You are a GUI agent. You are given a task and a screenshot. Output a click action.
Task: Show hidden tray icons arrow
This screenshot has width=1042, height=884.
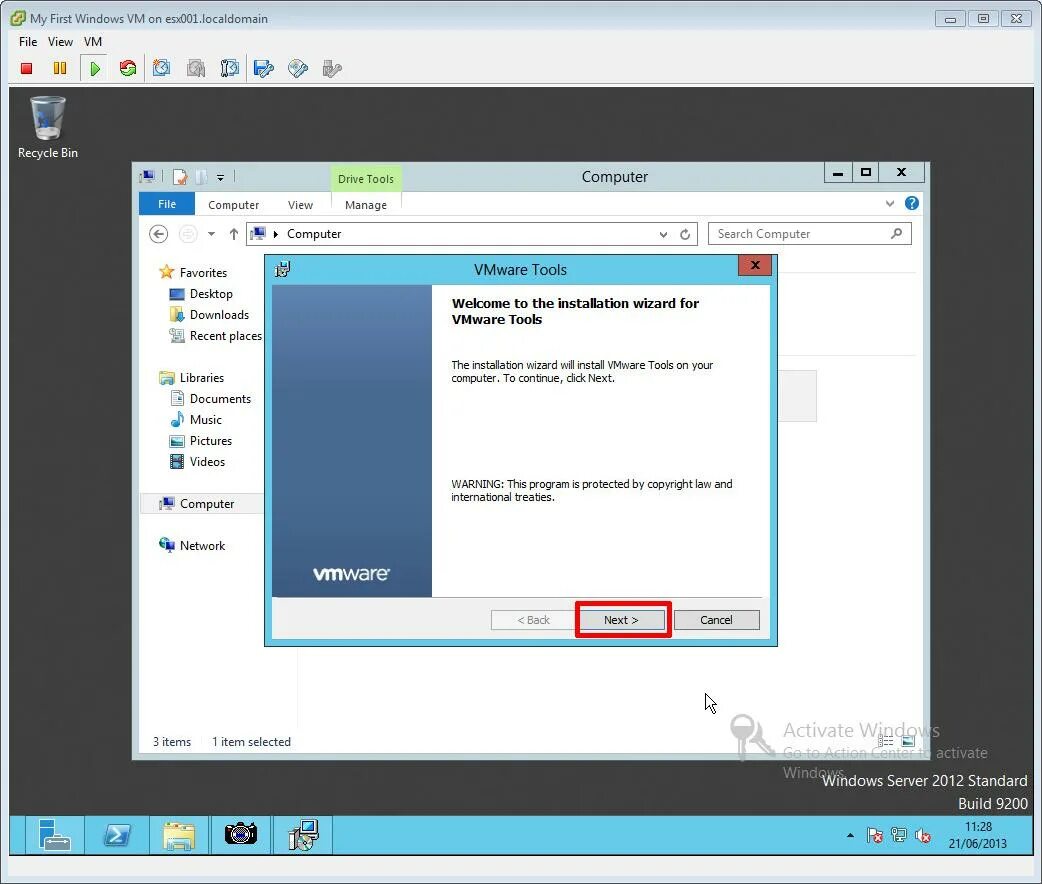(851, 835)
